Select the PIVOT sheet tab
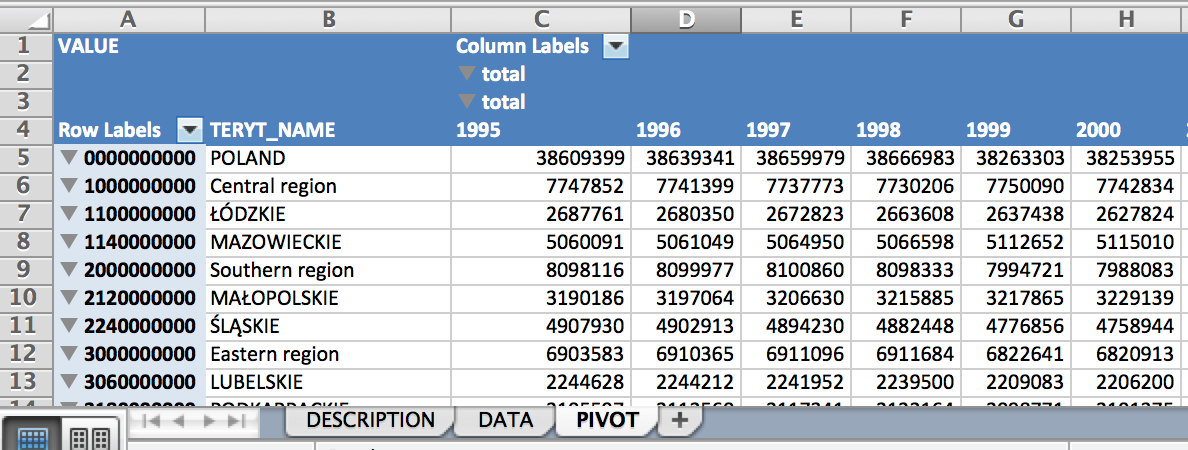The image size is (1188, 450). [607, 420]
